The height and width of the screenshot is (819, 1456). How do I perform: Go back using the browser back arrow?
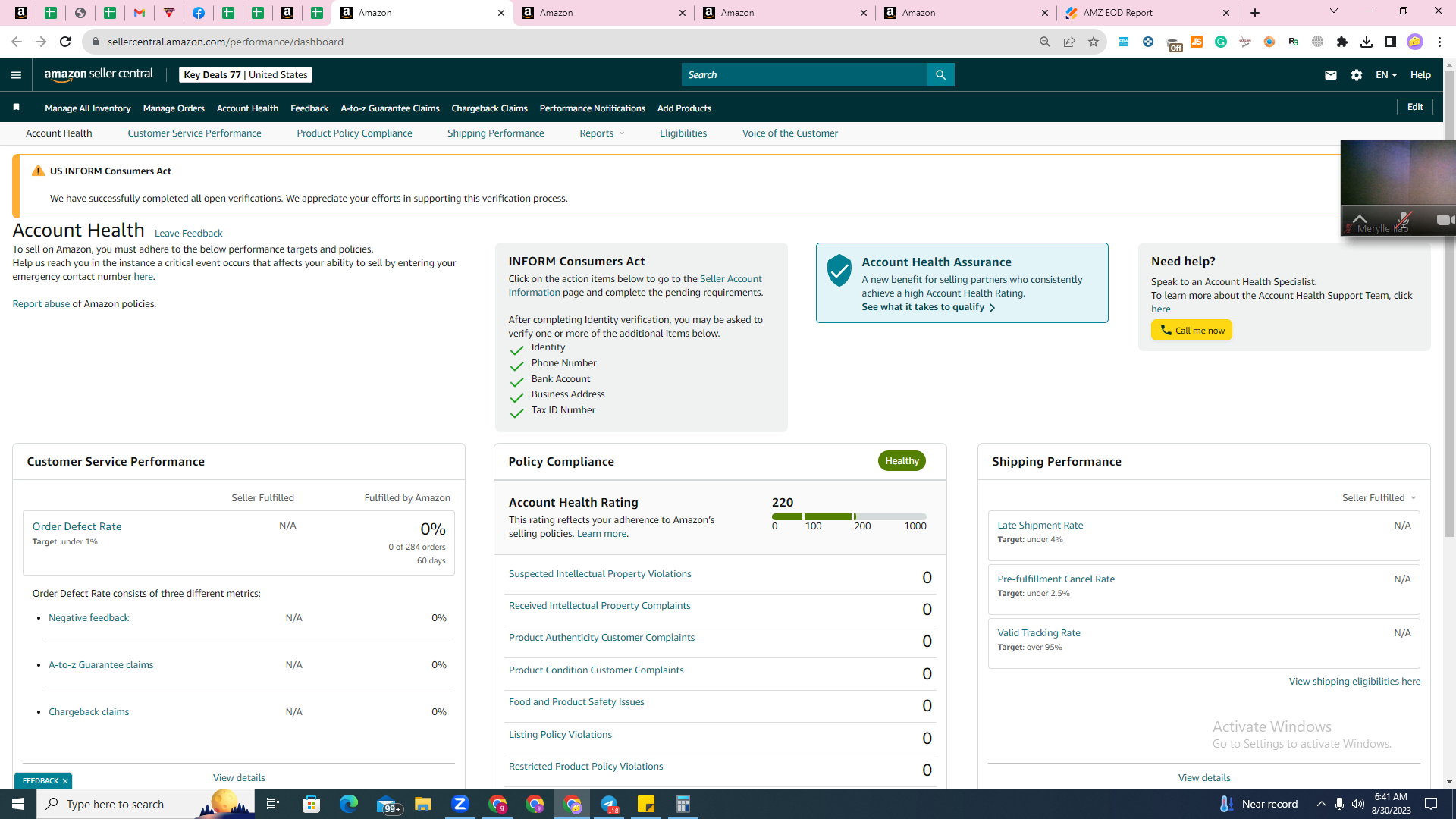point(16,42)
